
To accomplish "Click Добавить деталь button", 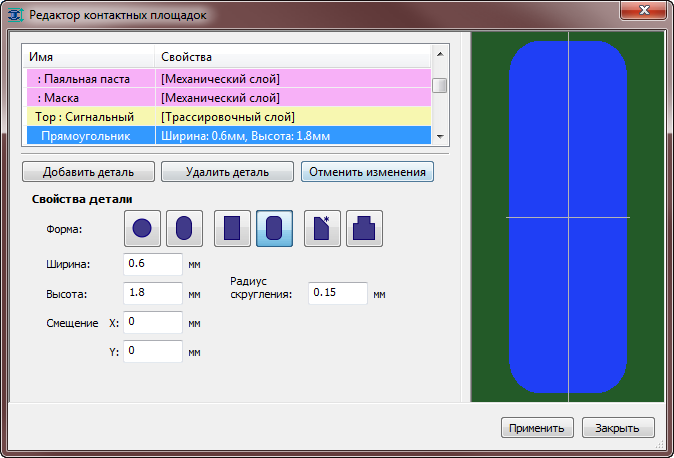I will click(x=88, y=172).
